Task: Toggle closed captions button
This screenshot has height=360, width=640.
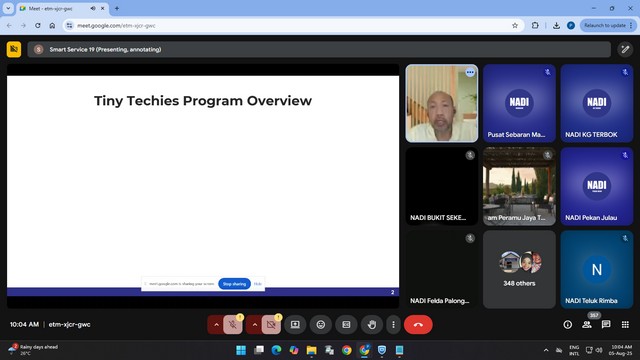Action: click(x=346, y=325)
